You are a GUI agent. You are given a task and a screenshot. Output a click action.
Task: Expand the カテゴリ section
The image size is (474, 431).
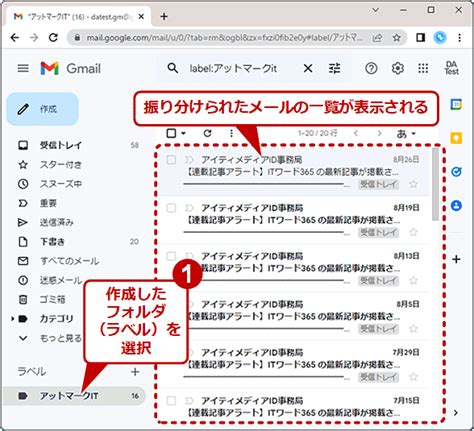click(x=12, y=319)
